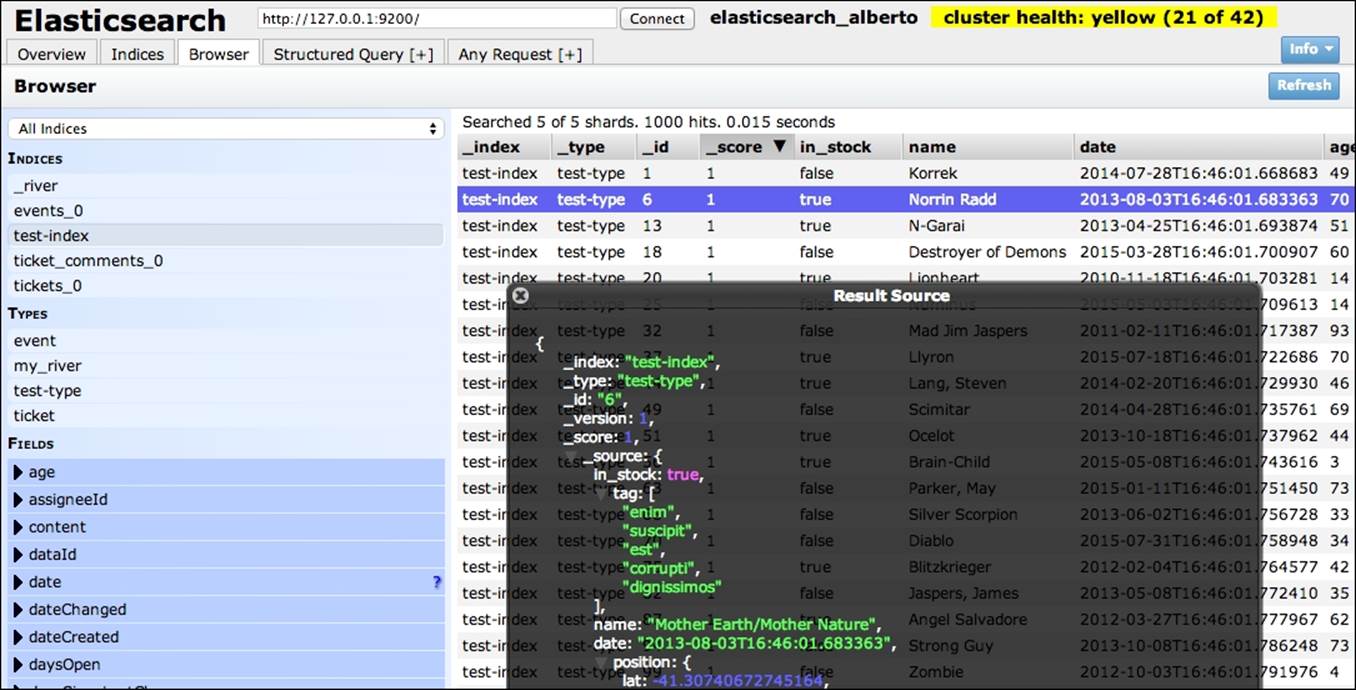Expand the daysOpen field triangle
This screenshot has height=690, width=1356.
click(18, 665)
